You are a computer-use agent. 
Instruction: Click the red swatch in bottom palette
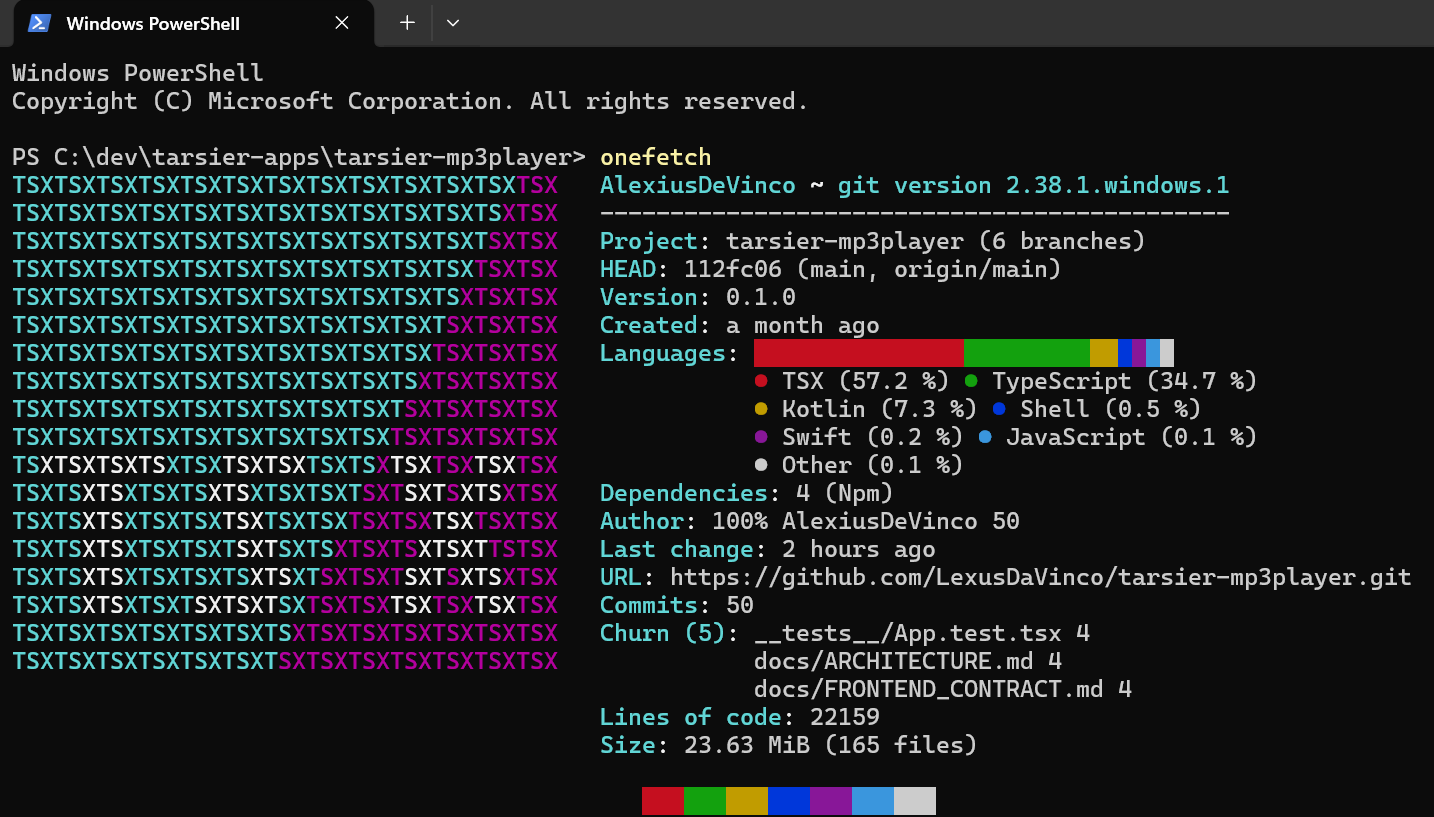pos(663,801)
